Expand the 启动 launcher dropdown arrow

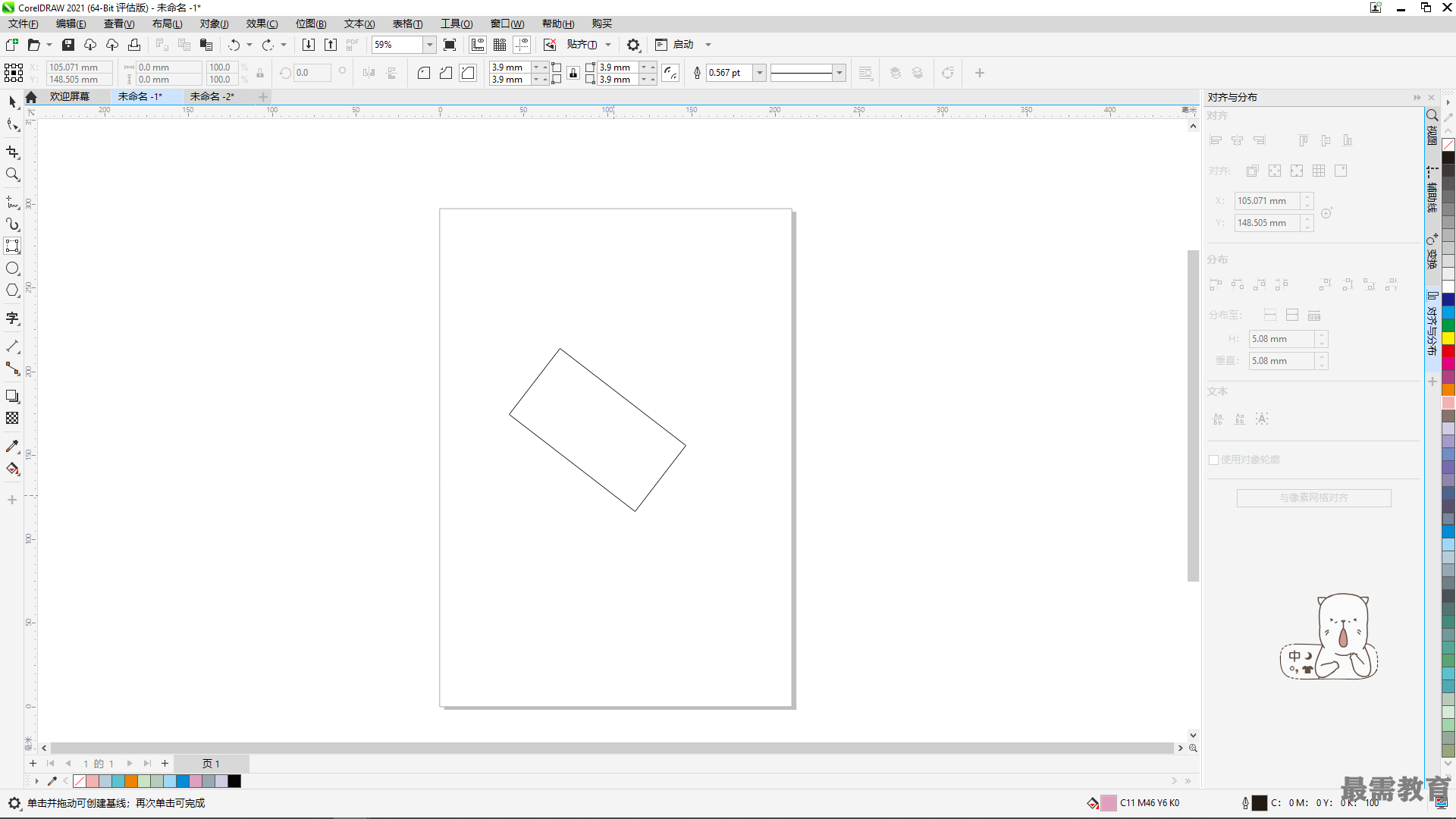click(708, 45)
